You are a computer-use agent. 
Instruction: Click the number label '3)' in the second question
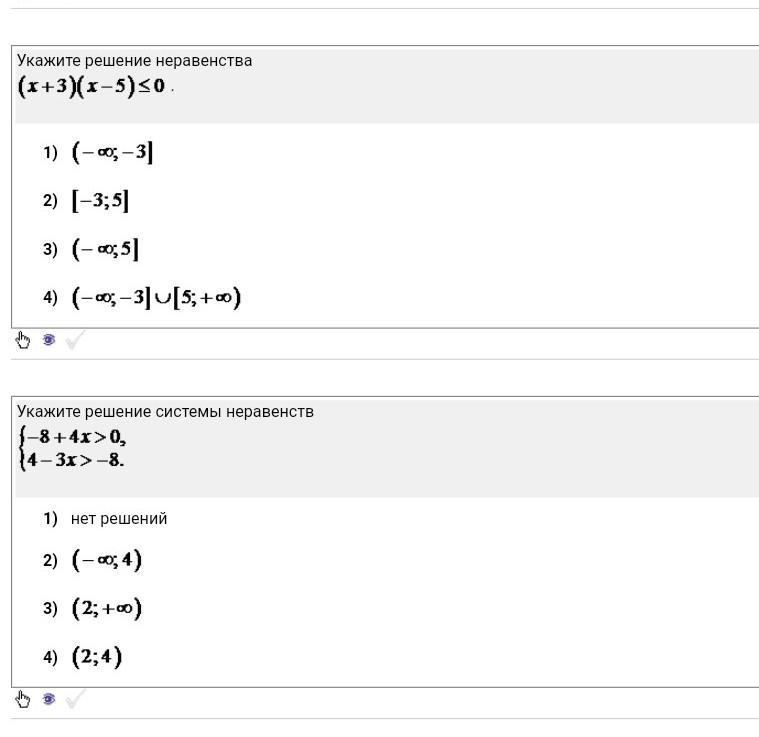50,608
